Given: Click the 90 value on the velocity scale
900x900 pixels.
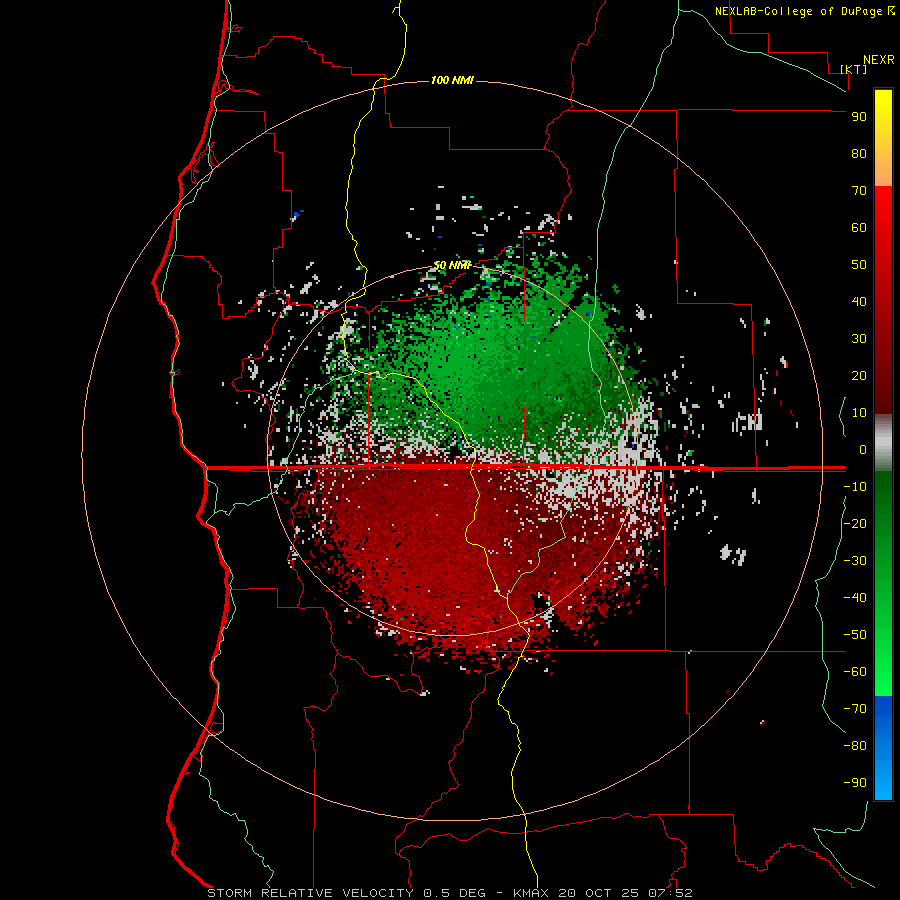Looking at the screenshot, I should point(859,117).
